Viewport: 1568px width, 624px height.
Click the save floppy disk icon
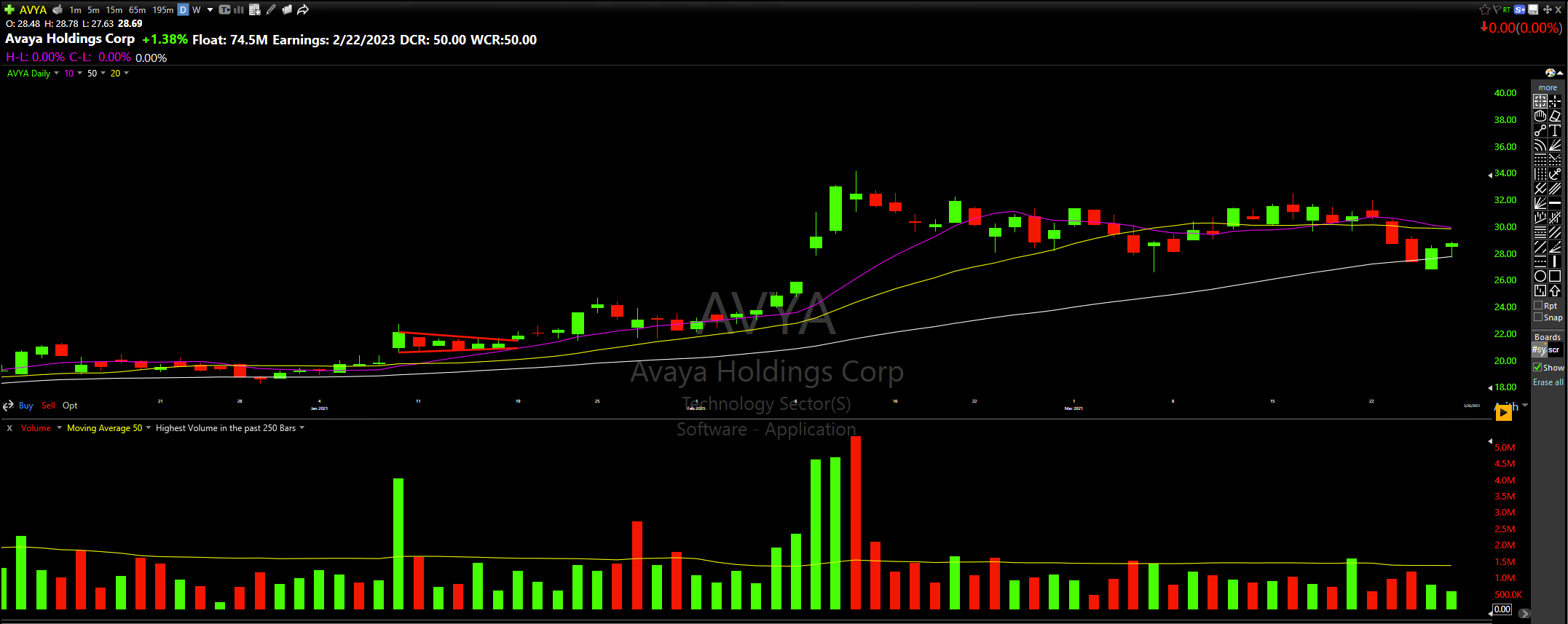click(x=1533, y=9)
